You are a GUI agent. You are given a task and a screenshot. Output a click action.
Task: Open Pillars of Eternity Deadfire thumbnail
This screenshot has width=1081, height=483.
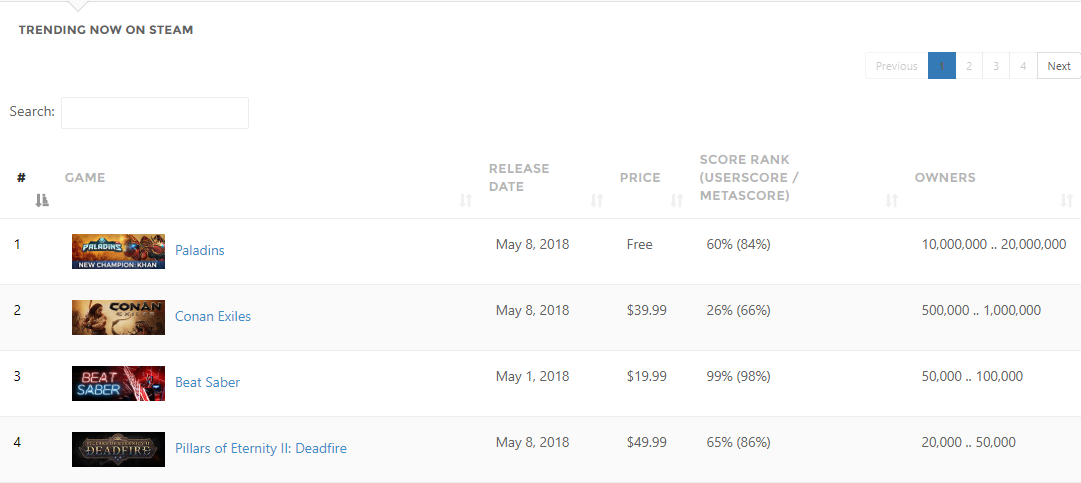119,449
